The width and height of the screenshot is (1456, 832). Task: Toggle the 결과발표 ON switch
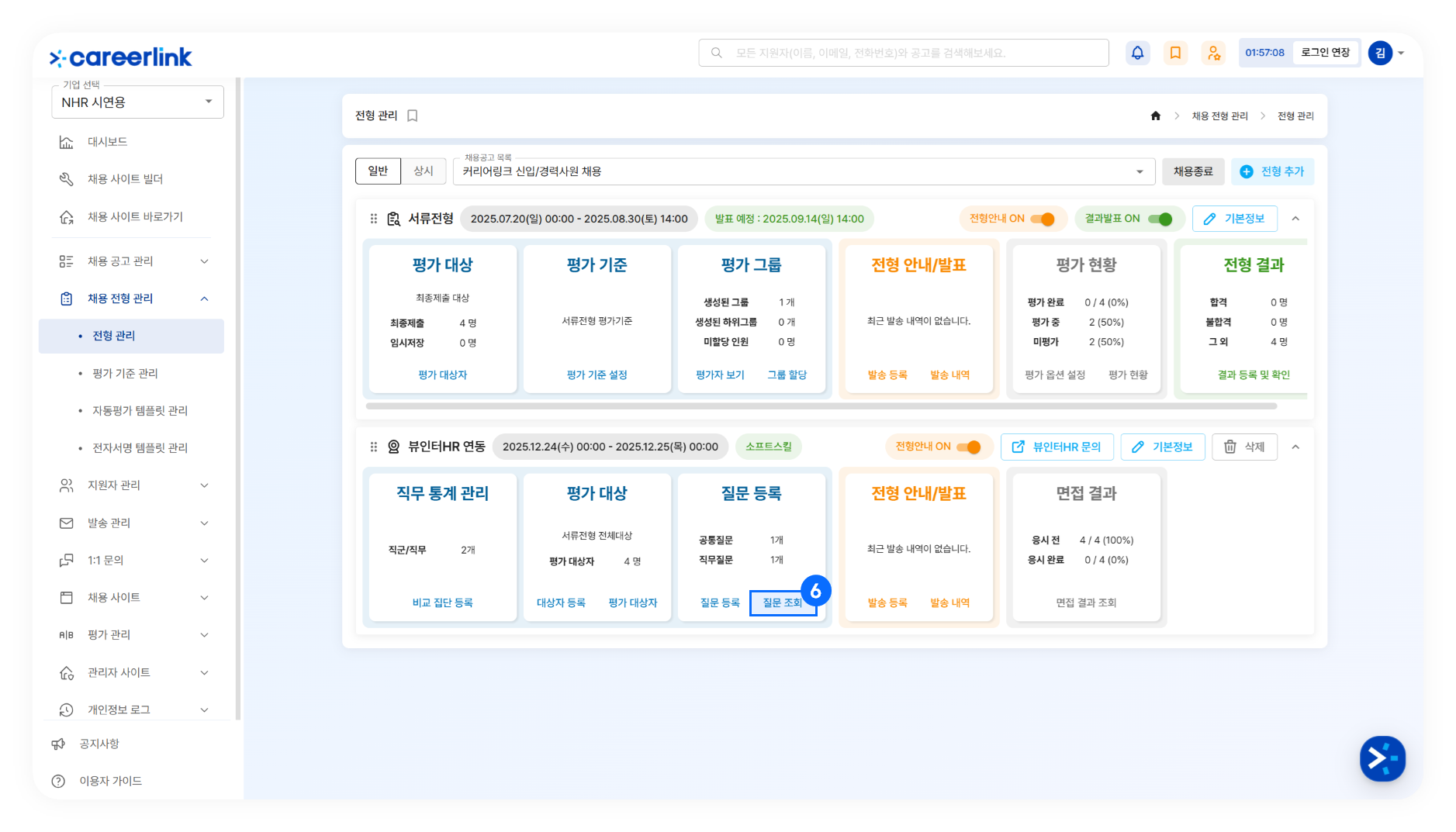point(1160,219)
